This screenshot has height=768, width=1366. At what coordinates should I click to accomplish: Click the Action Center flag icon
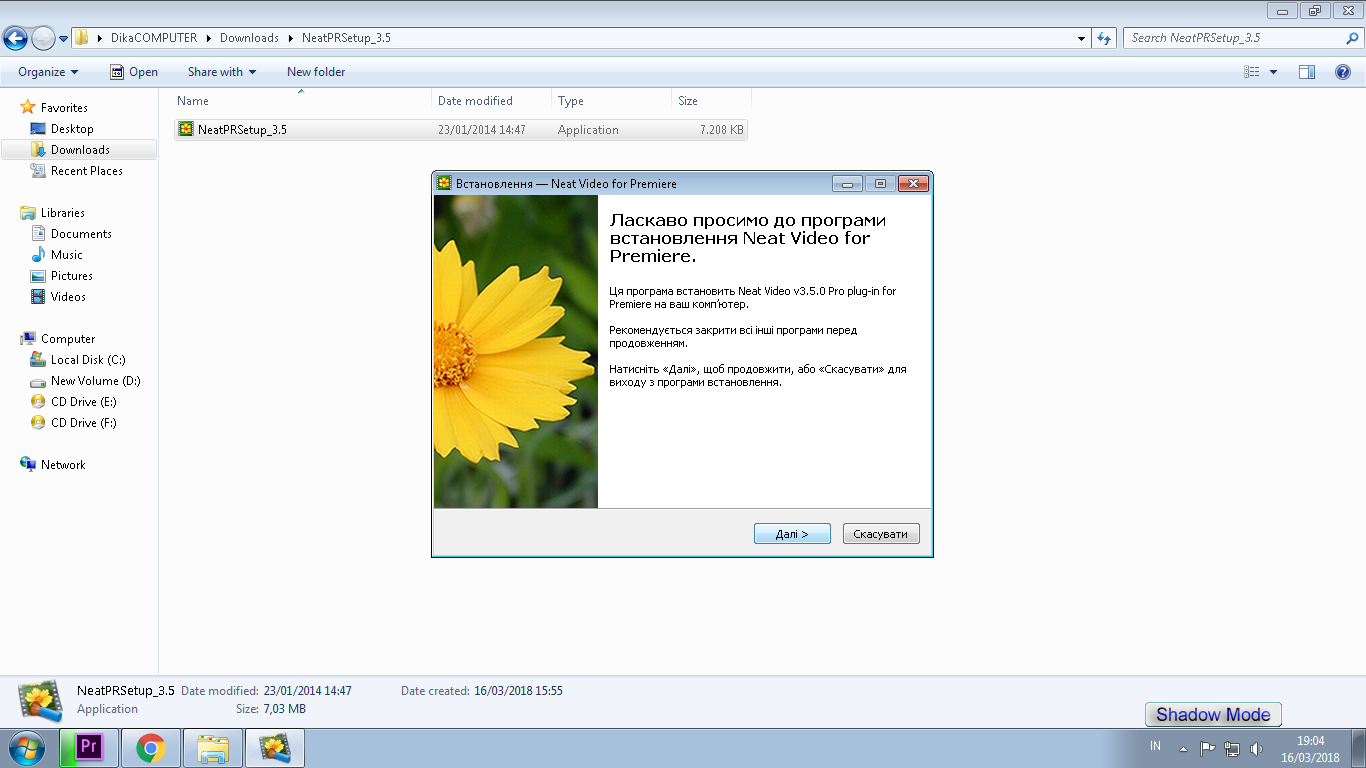(1207, 748)
